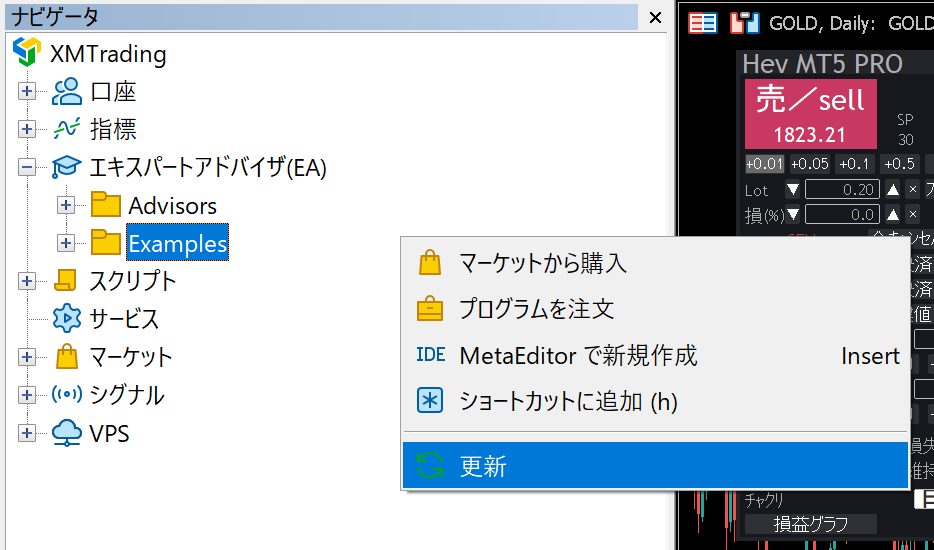The width and height of the screenshot is (934, 550).
Task: Collapse the エキスパートアドバイザ(EA) node
Action: (x=27, y=167)
